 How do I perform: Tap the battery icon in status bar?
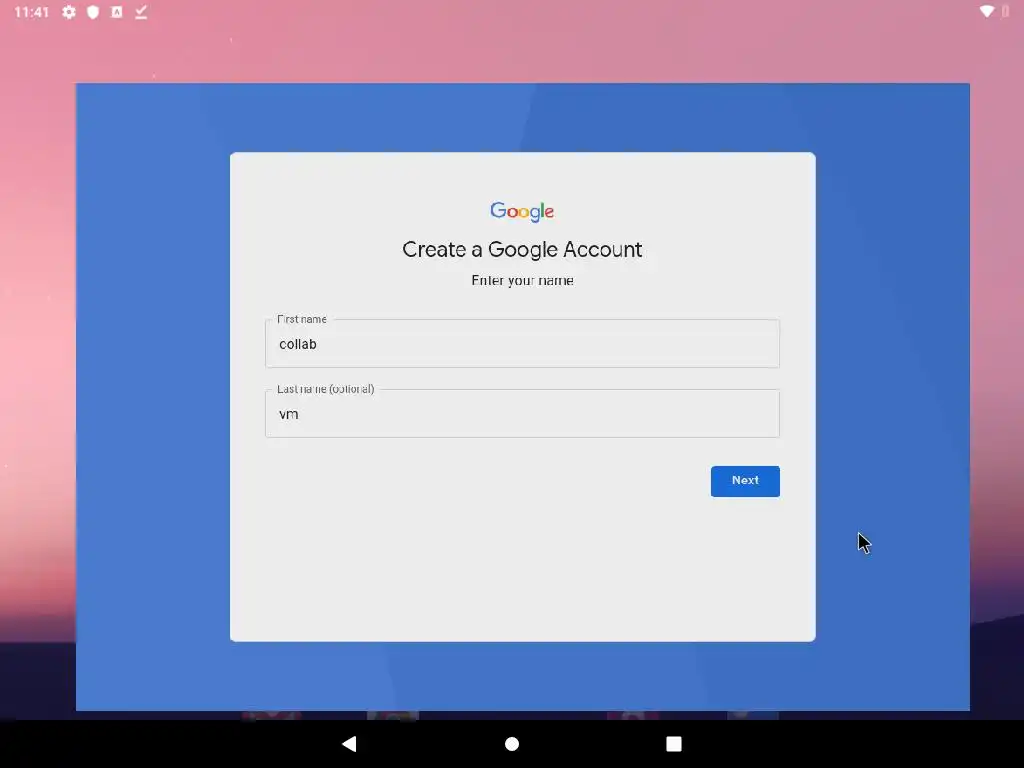[1006, 11]
